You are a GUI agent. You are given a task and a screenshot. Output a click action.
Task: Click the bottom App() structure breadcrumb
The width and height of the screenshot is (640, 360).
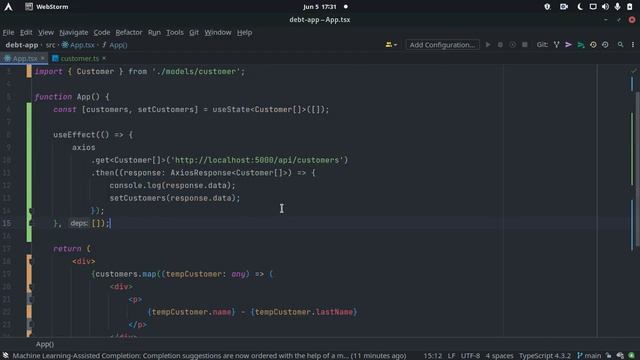click(x=44, y=344)
